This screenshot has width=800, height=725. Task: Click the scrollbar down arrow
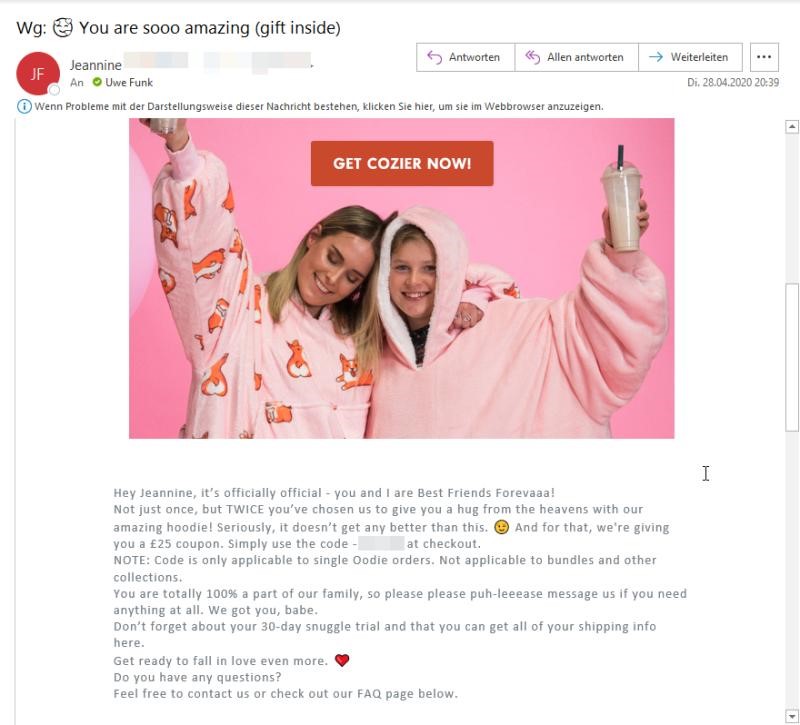(x=791, y=715)
